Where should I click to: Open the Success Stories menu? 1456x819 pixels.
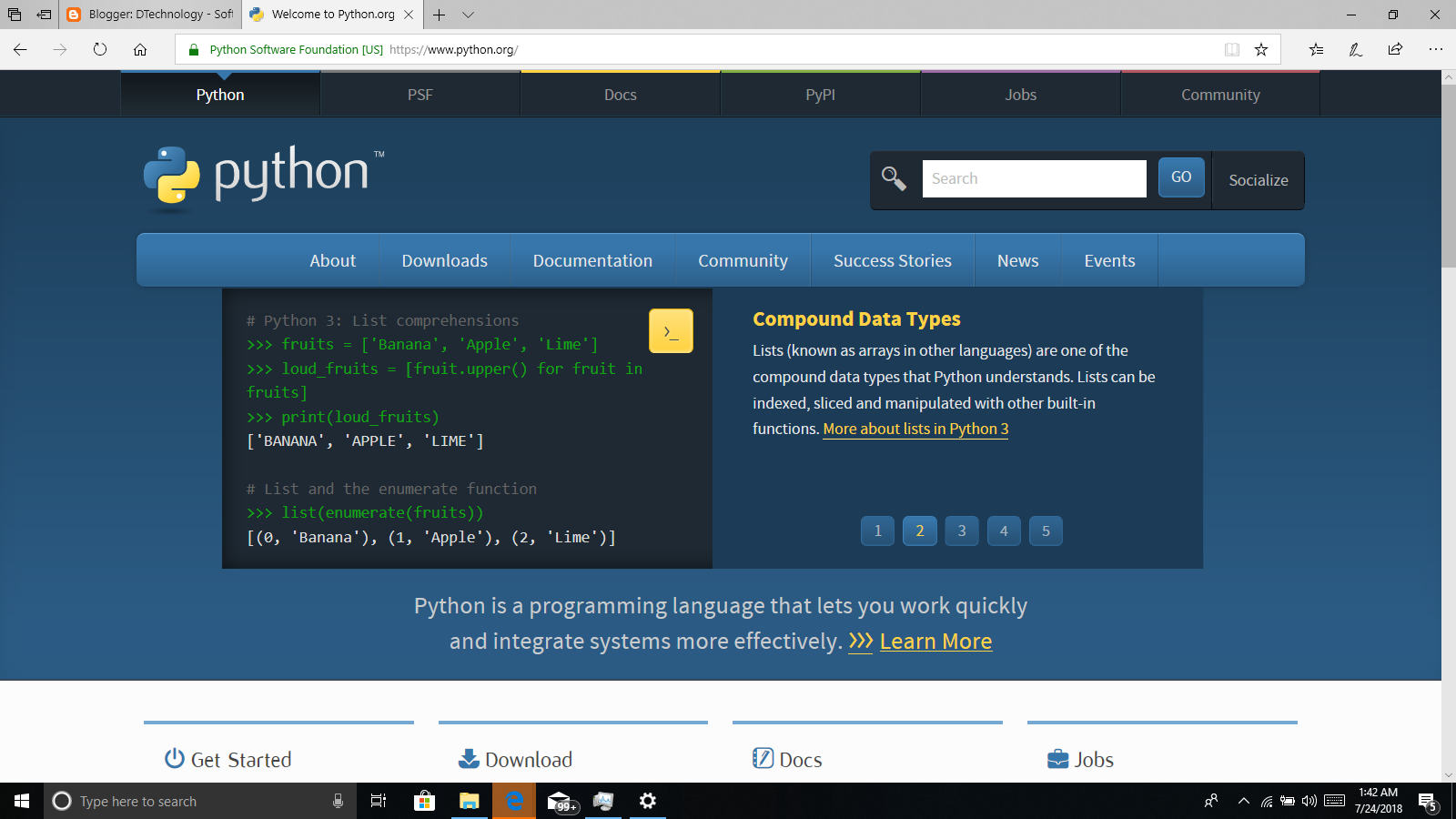[893, 260]
